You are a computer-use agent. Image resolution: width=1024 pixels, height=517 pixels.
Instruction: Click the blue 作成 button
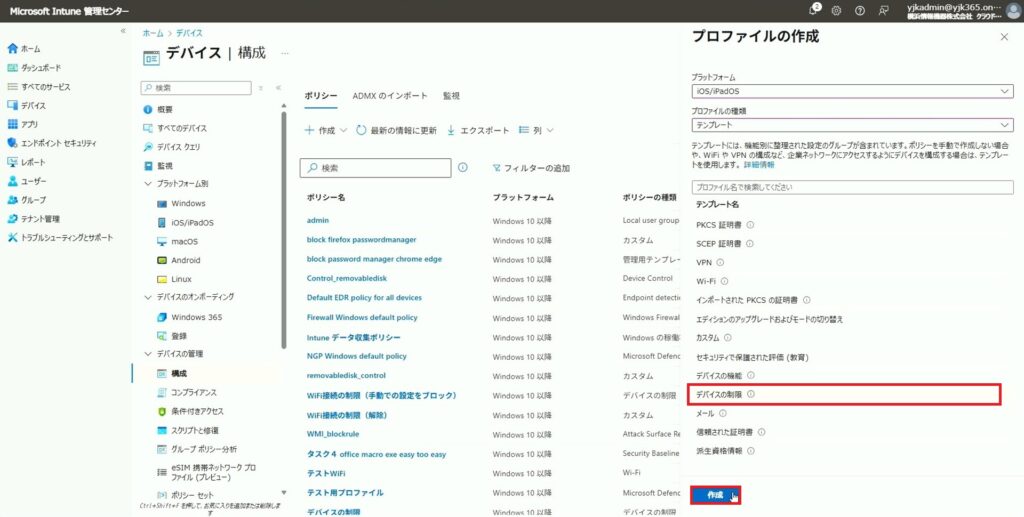coord(715,495)
